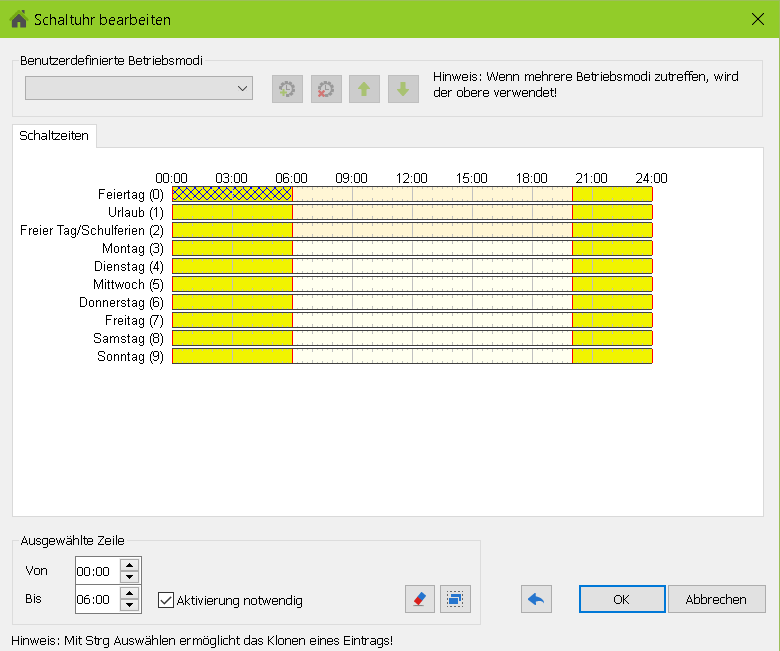Close the Schaltuhr bearbeiten dialog

(x=758, y=19)
